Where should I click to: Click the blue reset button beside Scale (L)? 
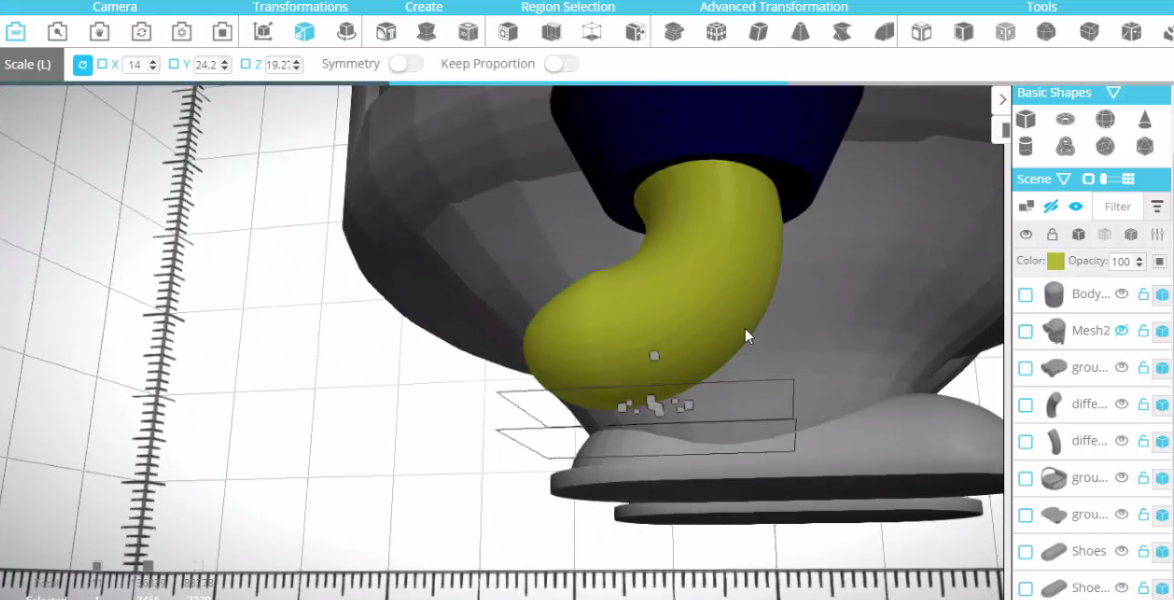[x=82, y=65]
